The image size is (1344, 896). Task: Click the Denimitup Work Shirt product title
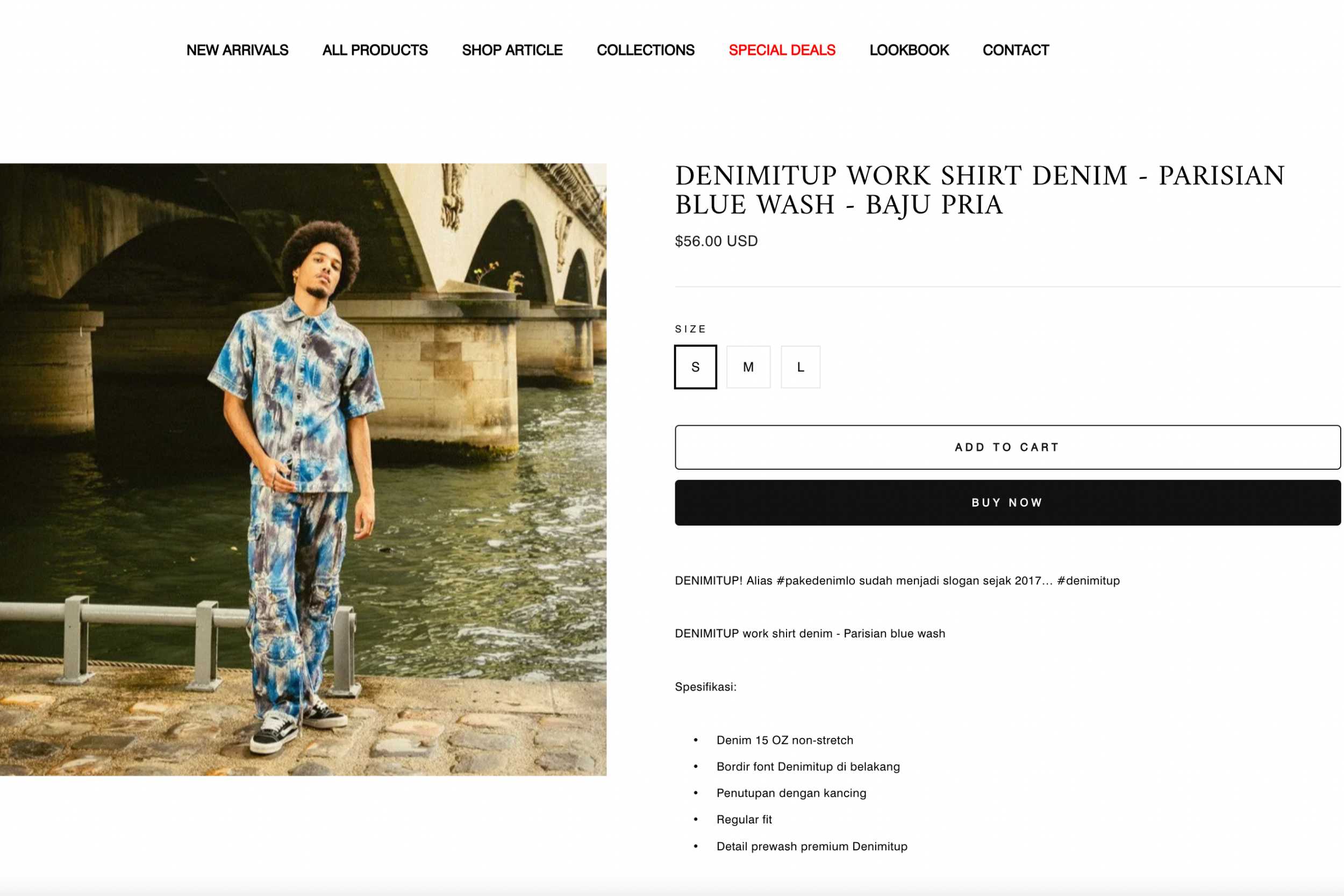pos(980,190)
